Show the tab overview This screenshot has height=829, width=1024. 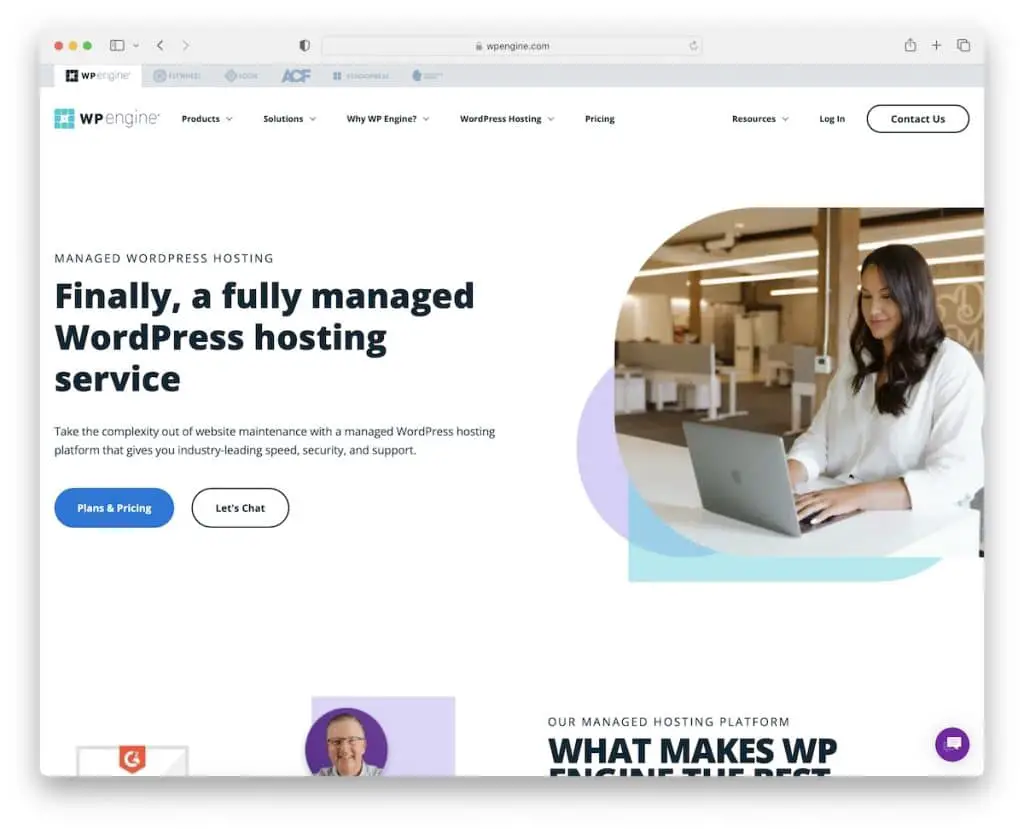pyautogui.click(x=963, y=45)
